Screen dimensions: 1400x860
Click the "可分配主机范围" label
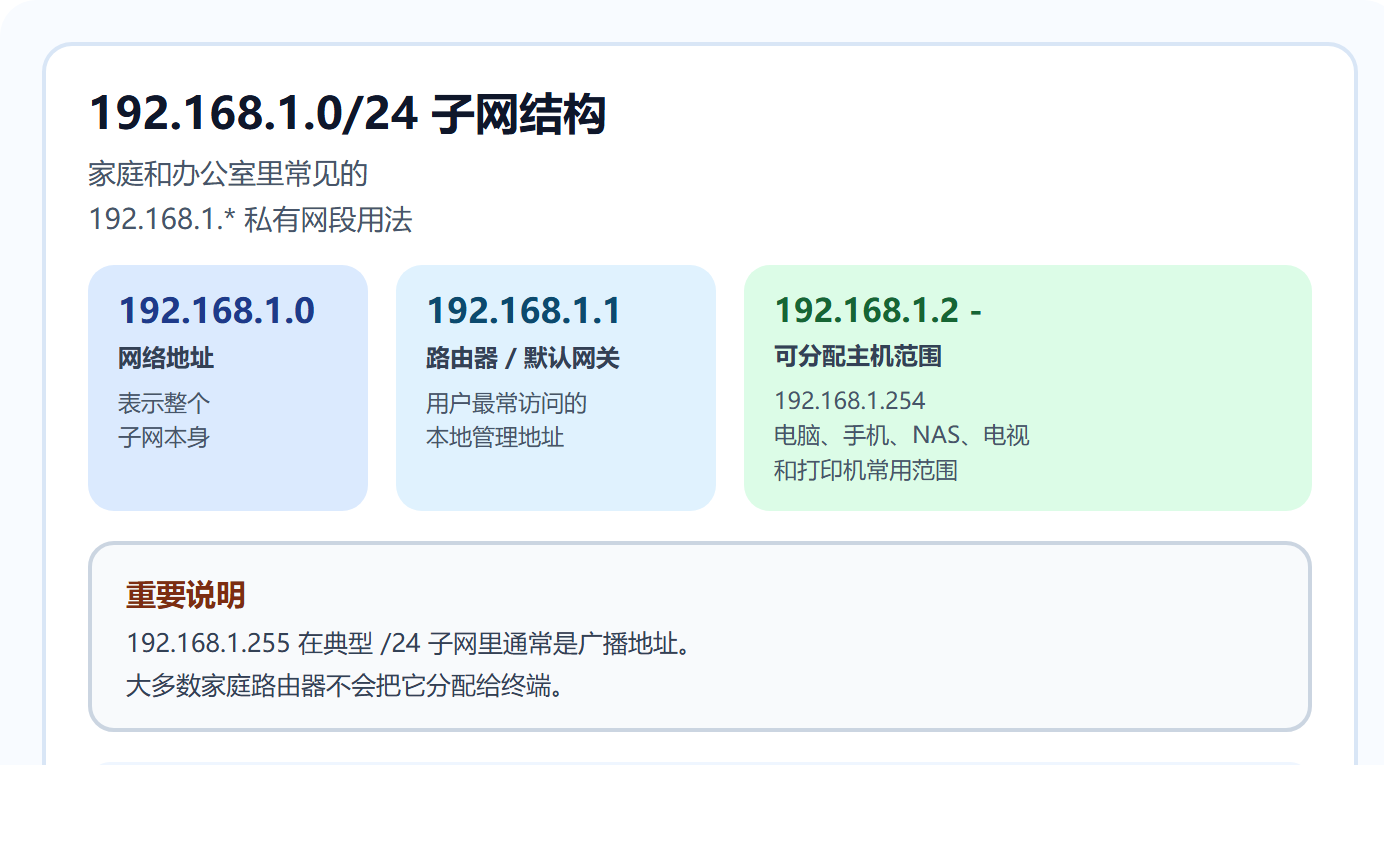[x=858, y=356]
